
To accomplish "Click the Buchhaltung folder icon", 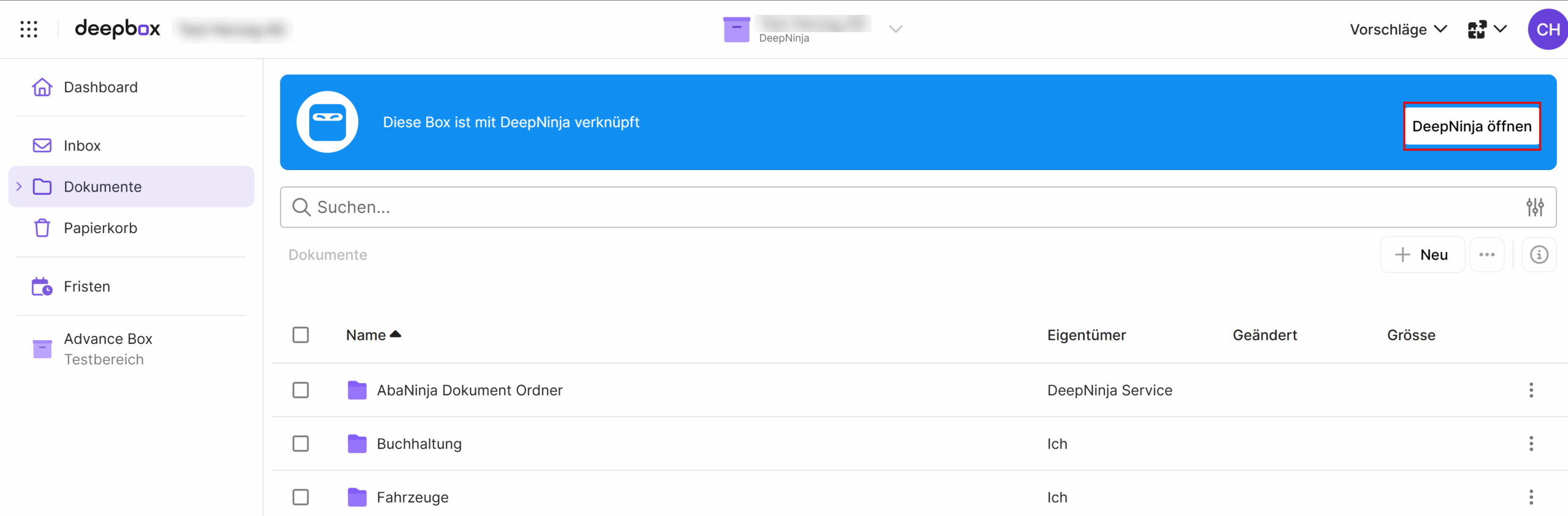I will click(x=357, y=444).
